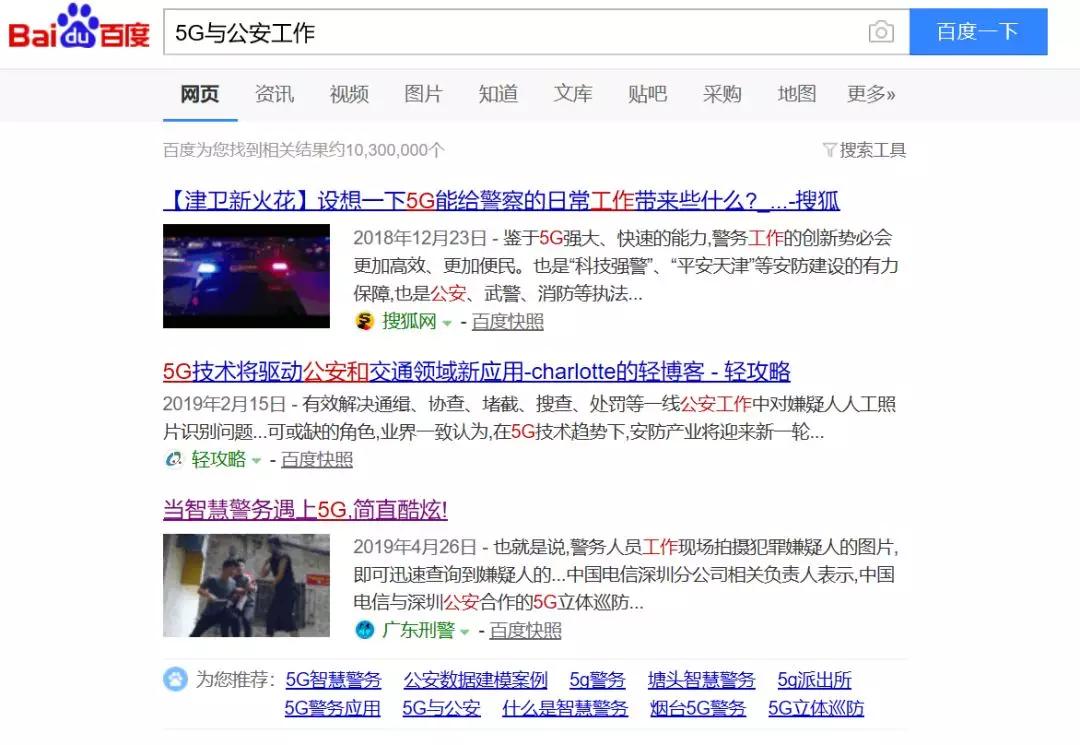Screen dimensions: 1080x745
Task: Open the 更多 tab menu
Action: pos(871,94)
